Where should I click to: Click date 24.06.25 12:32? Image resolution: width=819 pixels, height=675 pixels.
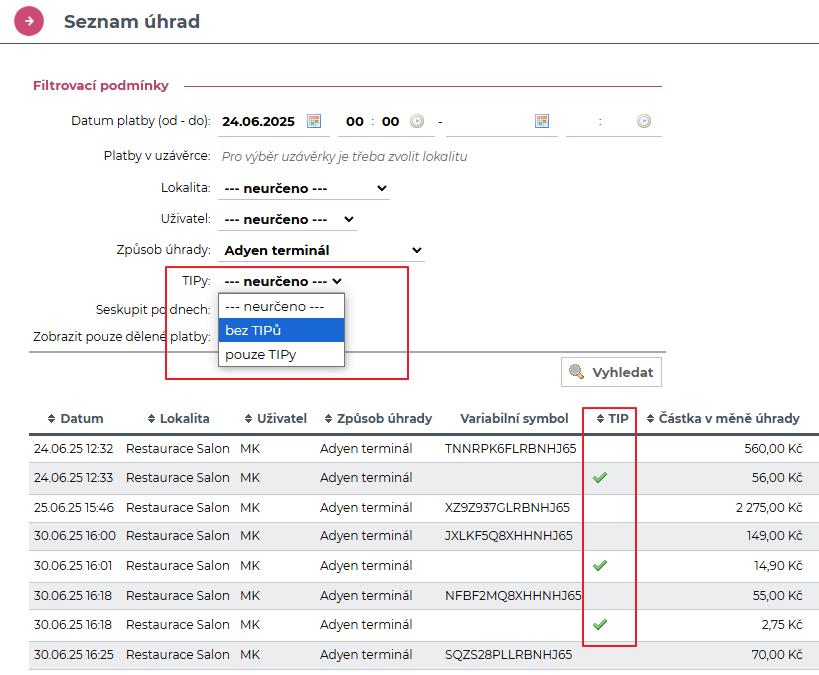tap(73, 449)
